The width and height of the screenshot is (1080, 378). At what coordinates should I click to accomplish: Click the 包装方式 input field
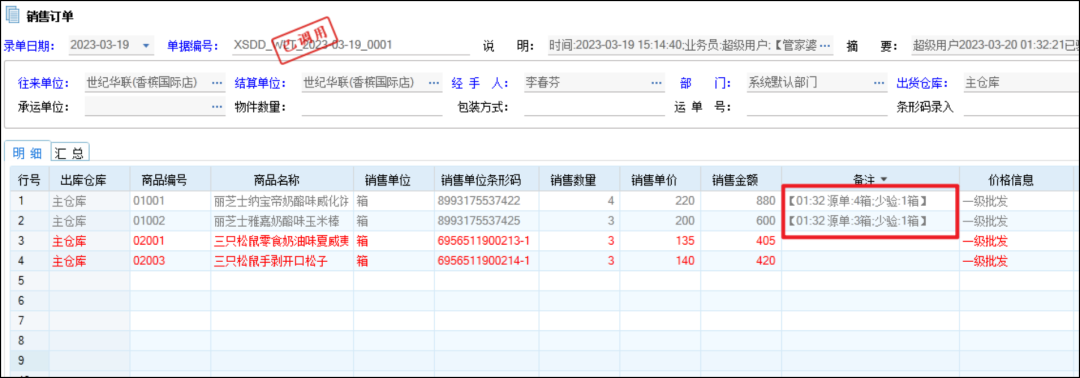pyautogui.click(x=594, y=107)
